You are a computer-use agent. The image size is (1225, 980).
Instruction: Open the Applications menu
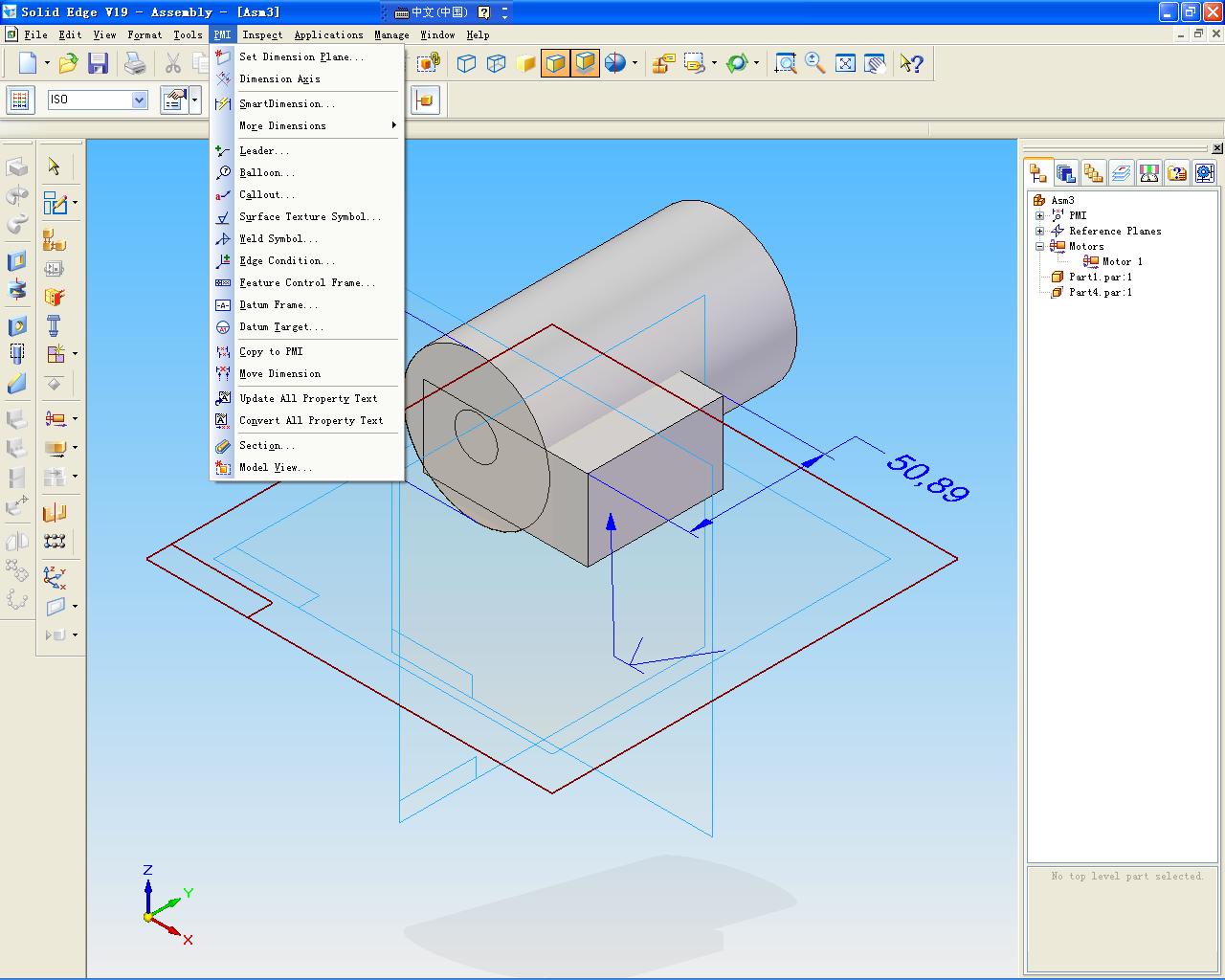click(x=328, y=34)
